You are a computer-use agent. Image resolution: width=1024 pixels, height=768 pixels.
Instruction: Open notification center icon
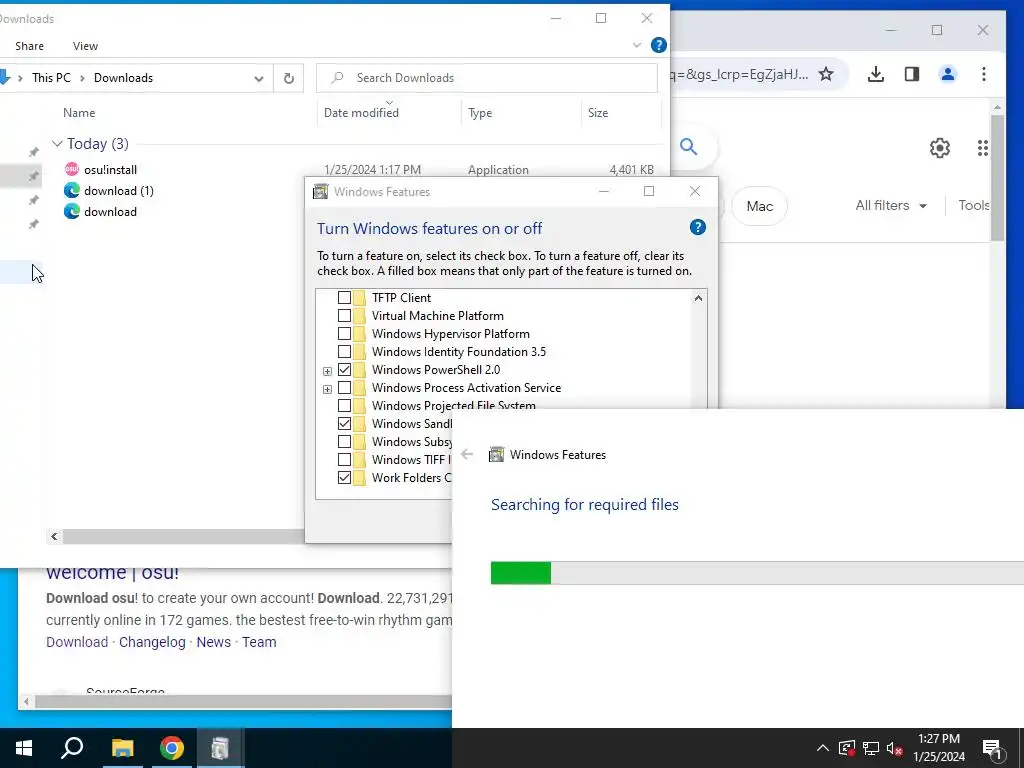point(993,749)
